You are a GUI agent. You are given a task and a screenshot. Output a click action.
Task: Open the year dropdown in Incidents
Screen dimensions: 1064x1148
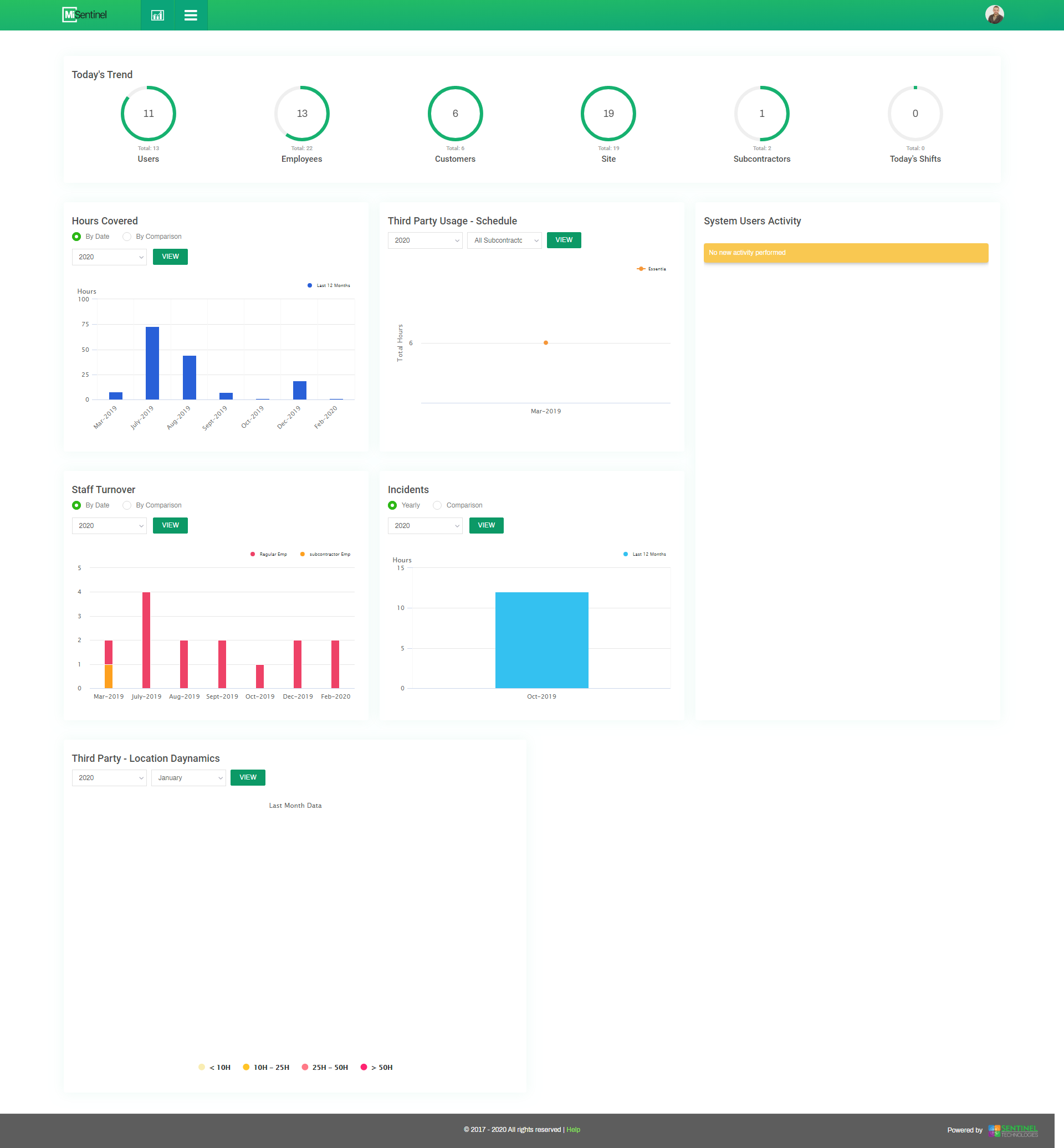(425, 526)
